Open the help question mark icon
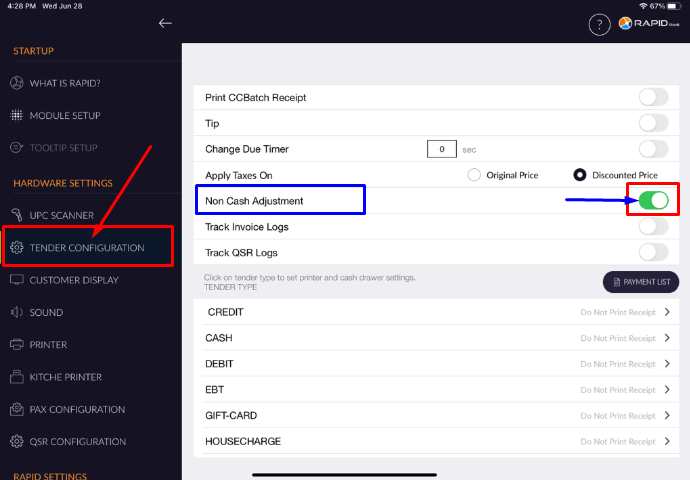 point(599,24)
